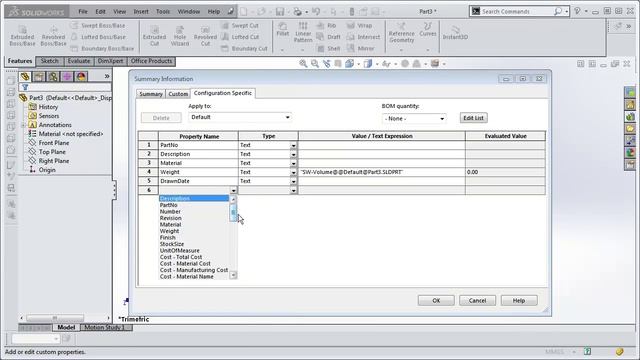Click the Mirror tool
The image size is (640, 360).
pos(360,48)
